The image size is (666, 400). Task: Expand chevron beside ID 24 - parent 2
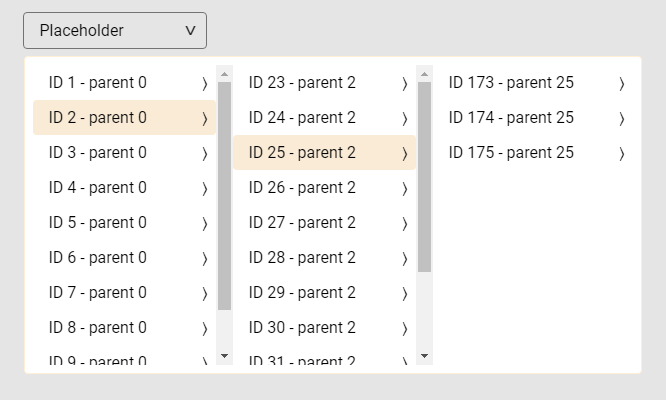pyautogui.click(x=404, y=119)
